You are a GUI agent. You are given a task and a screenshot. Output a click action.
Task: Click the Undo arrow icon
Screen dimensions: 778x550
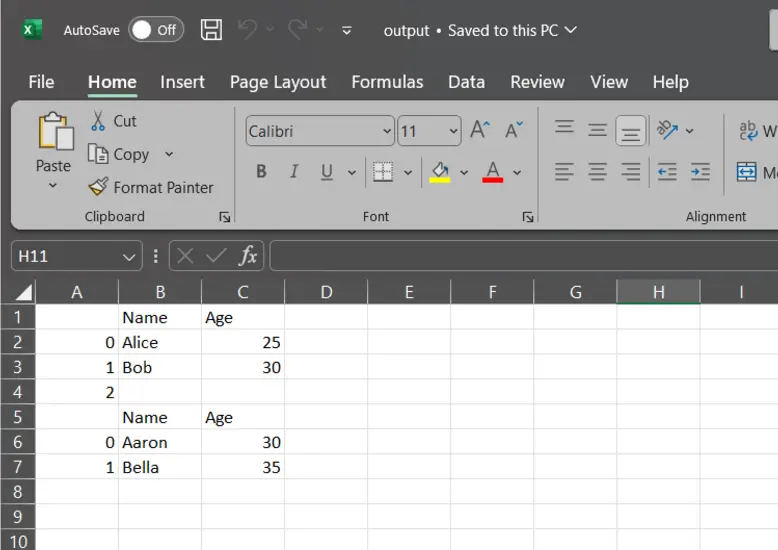pos(248,29)
